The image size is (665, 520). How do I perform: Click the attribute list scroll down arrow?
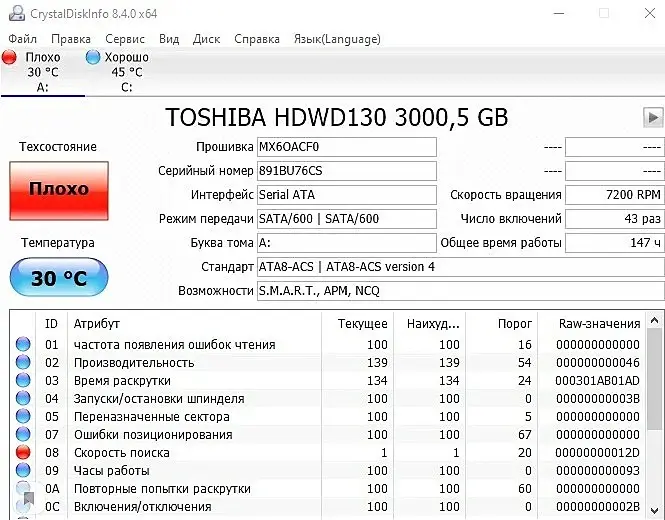point(654,509)
